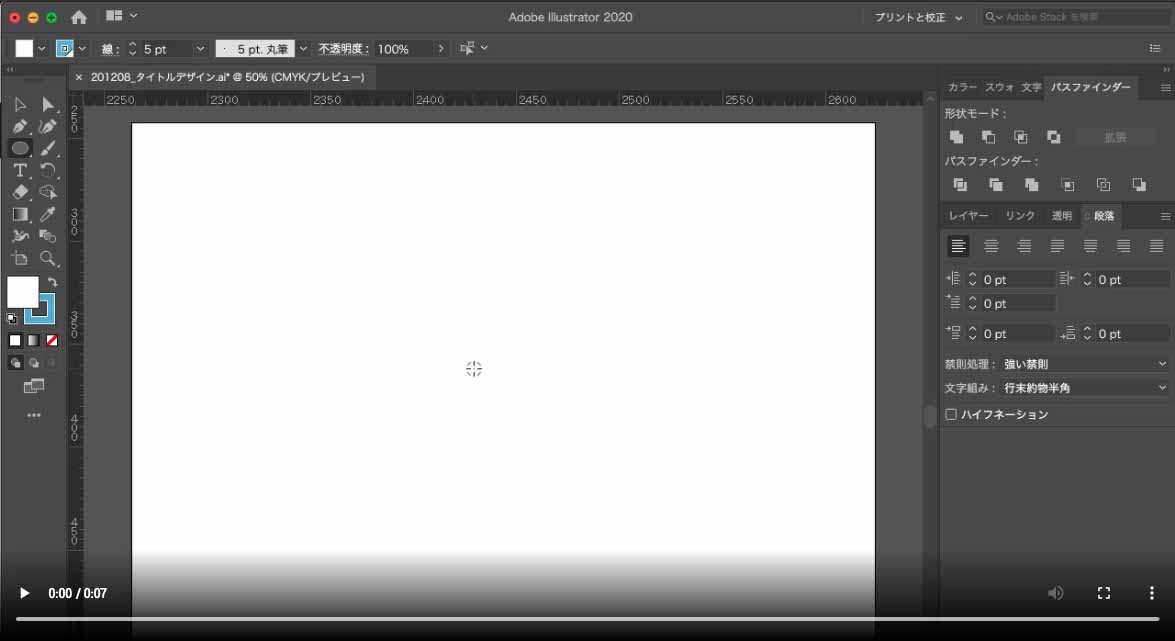Screen dimensions: 1175x641
Task: Select the 201208_タイトルデザイン.ai document tab
Action: [227, 77]
